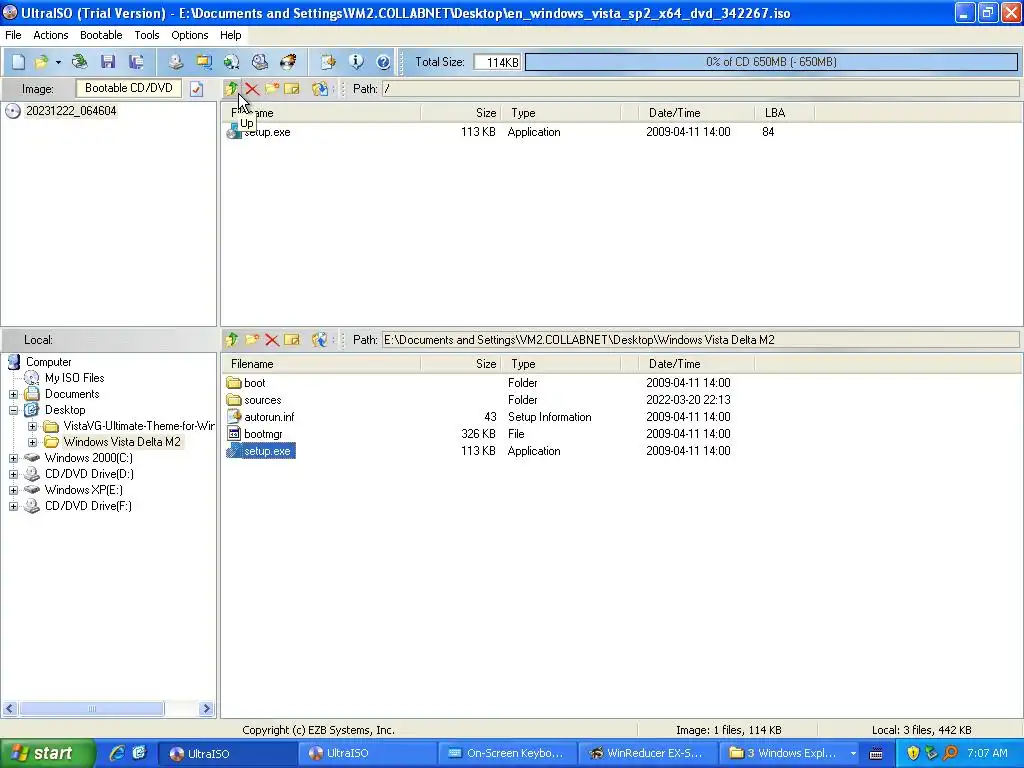
Task: Open the Options menu
Action: coord(189,35)
